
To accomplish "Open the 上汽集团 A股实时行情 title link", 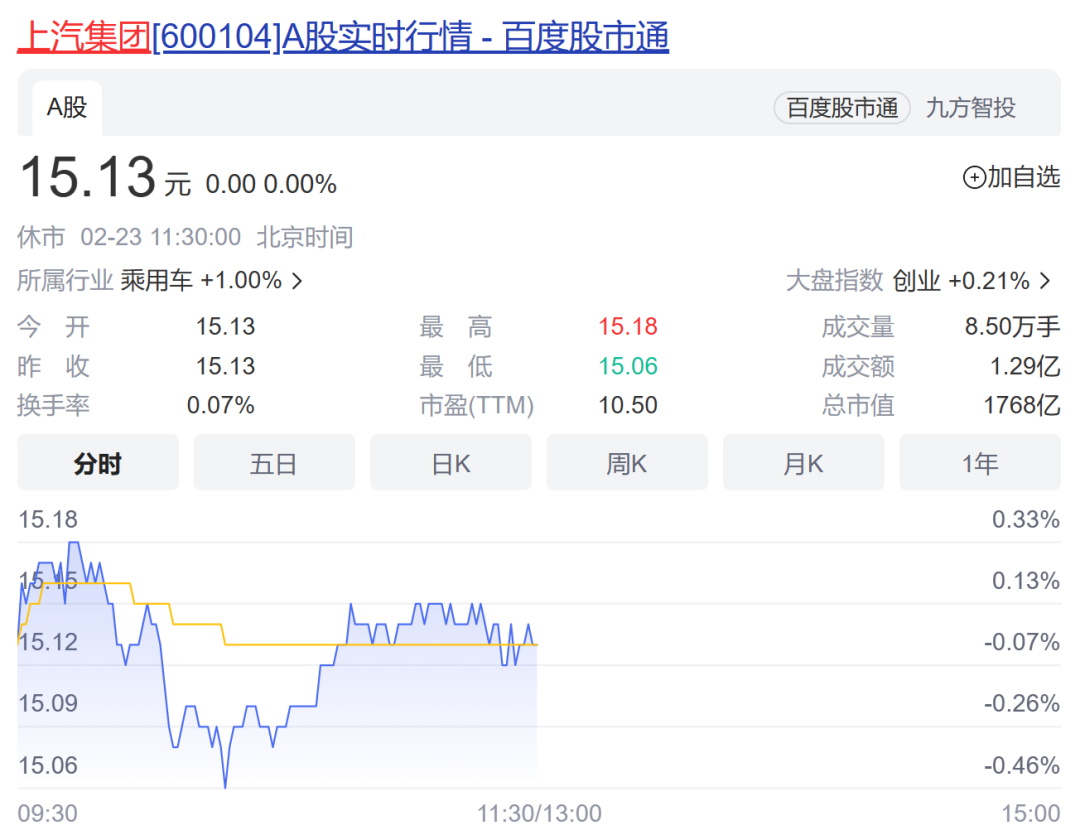I will [343, 37].
